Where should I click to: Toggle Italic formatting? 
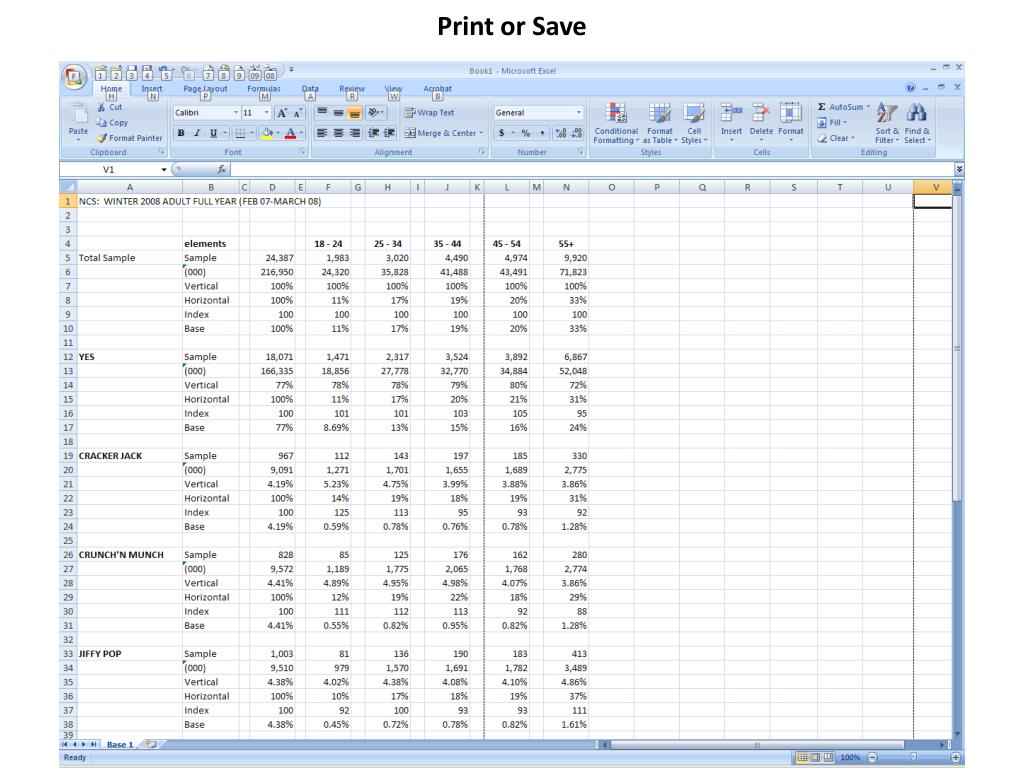pos(197,133)
